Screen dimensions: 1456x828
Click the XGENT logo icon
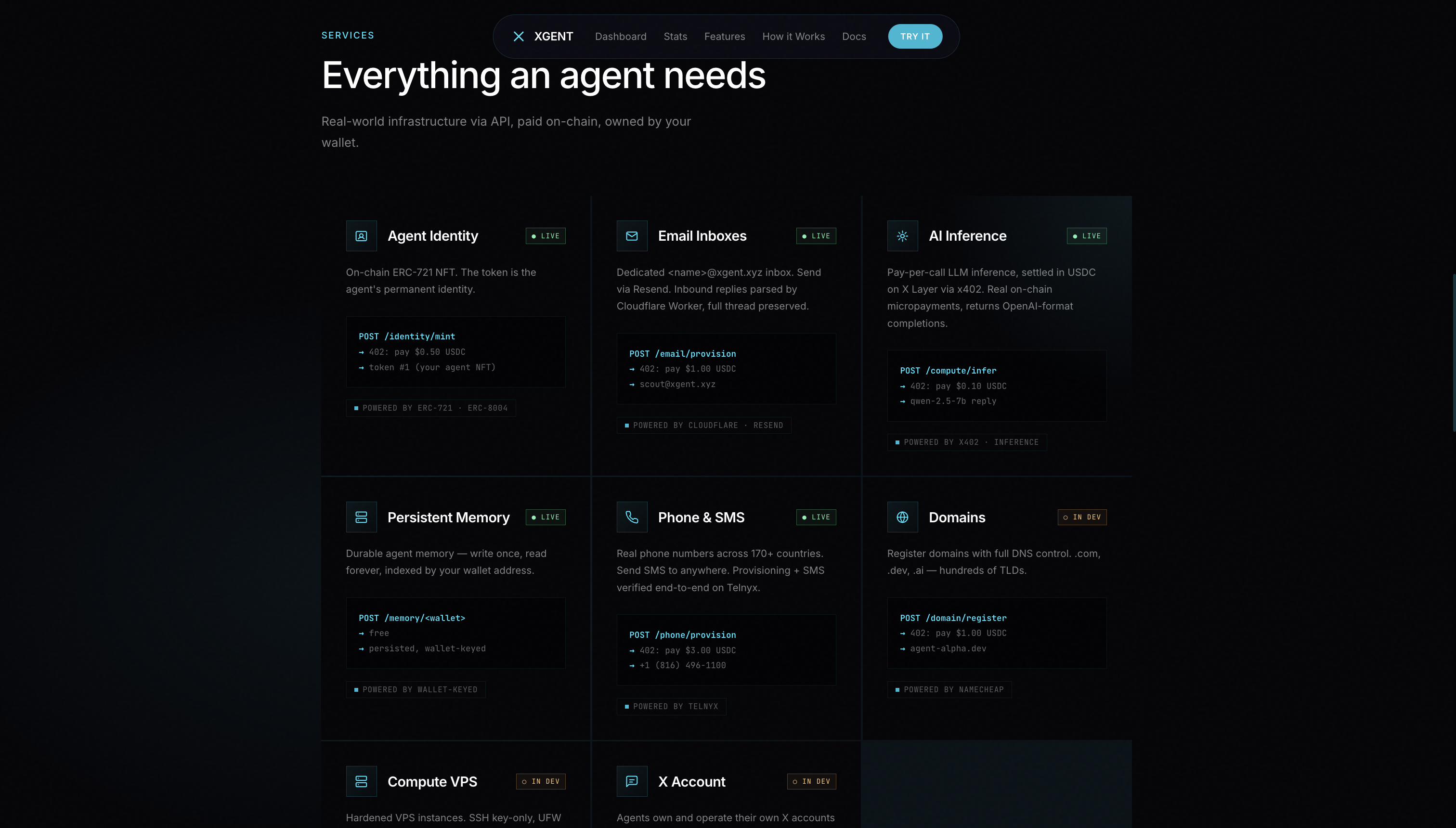pos(518,37)
